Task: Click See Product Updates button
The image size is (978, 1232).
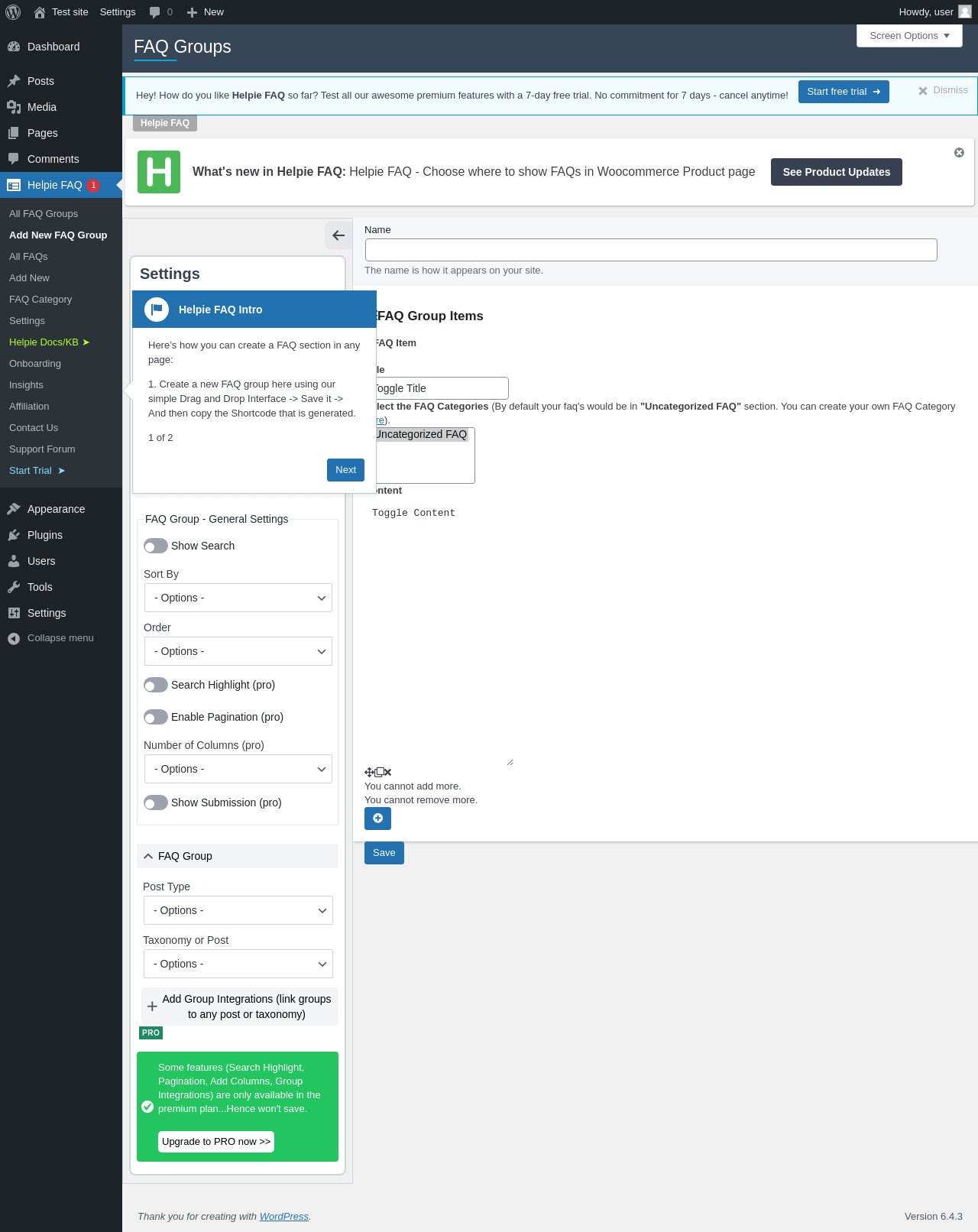Action: coord(837,172)
